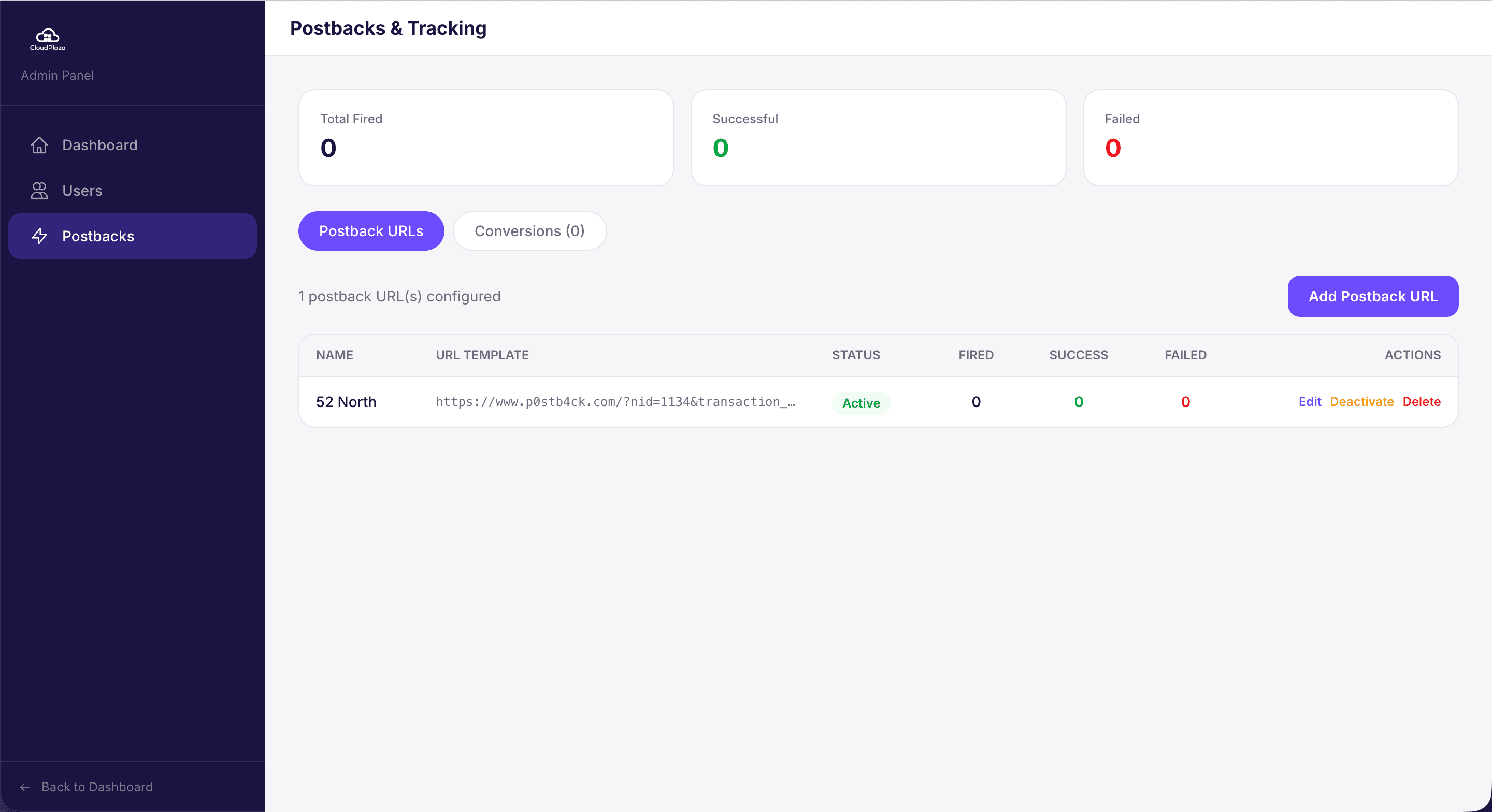Click the FAILED column header
1492x812 pixels.
point(1185,355)
